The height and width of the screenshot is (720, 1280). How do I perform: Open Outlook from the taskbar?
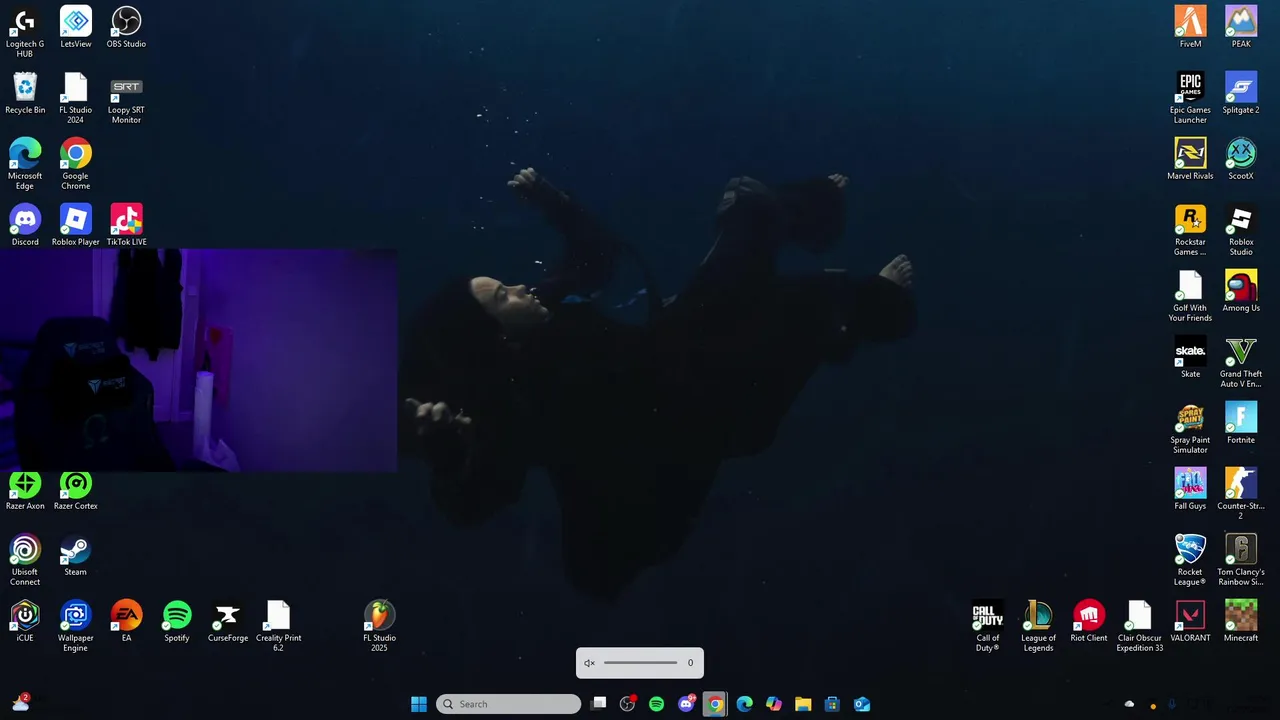[861, 704]
